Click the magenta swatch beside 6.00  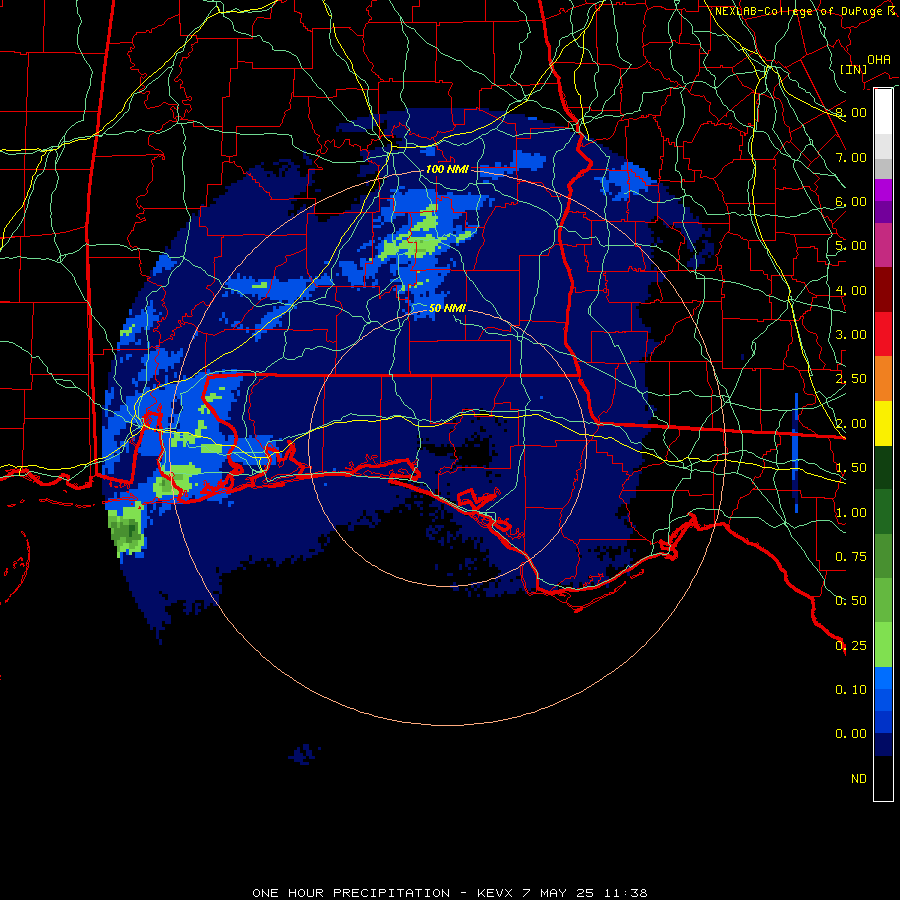pos(883,190)
